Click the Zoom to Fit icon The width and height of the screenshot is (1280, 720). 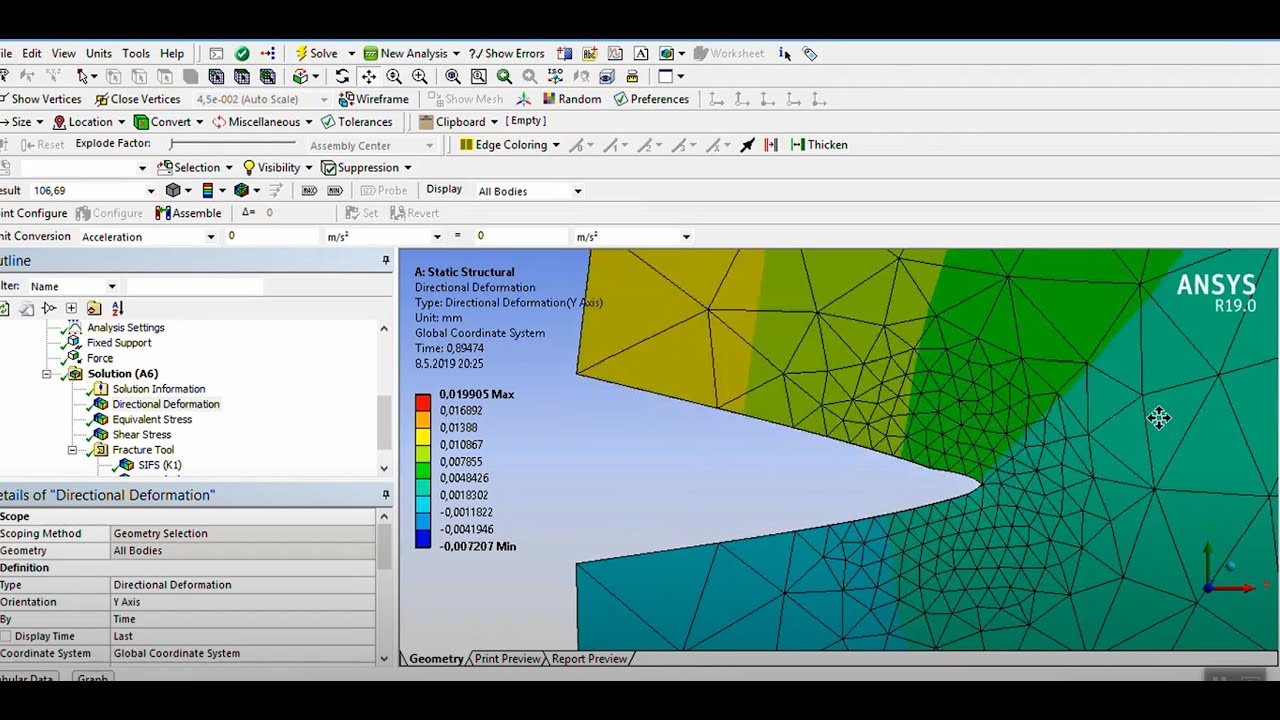click(x=453, y=76)
